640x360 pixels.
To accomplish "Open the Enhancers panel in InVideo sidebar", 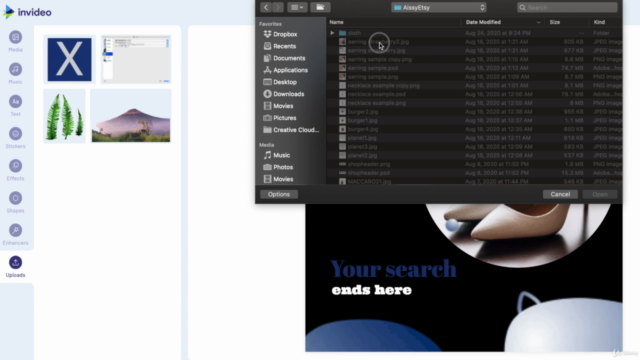I will pos(16,235).
